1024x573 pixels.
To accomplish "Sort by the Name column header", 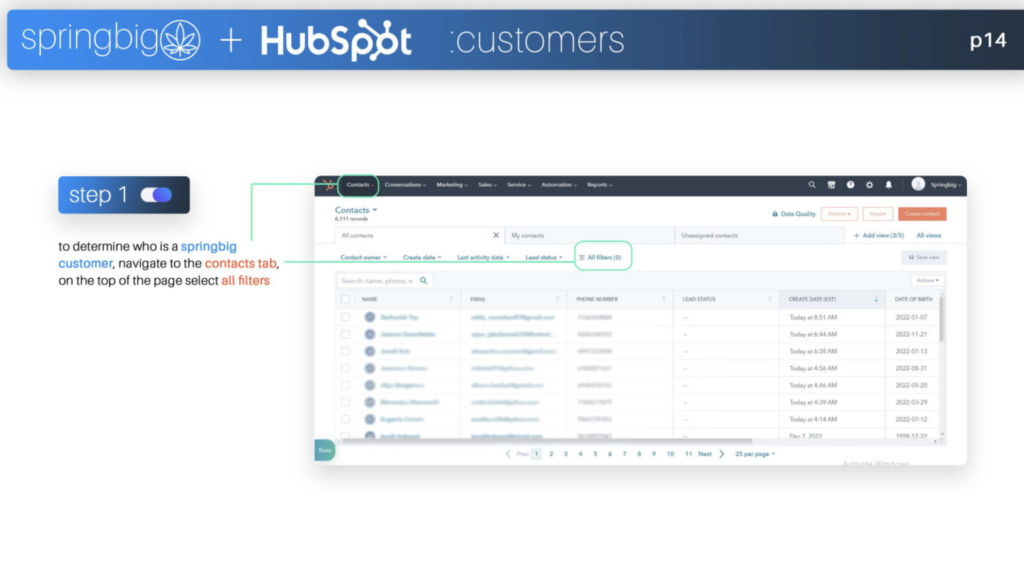I will click(x=407, y=299).
